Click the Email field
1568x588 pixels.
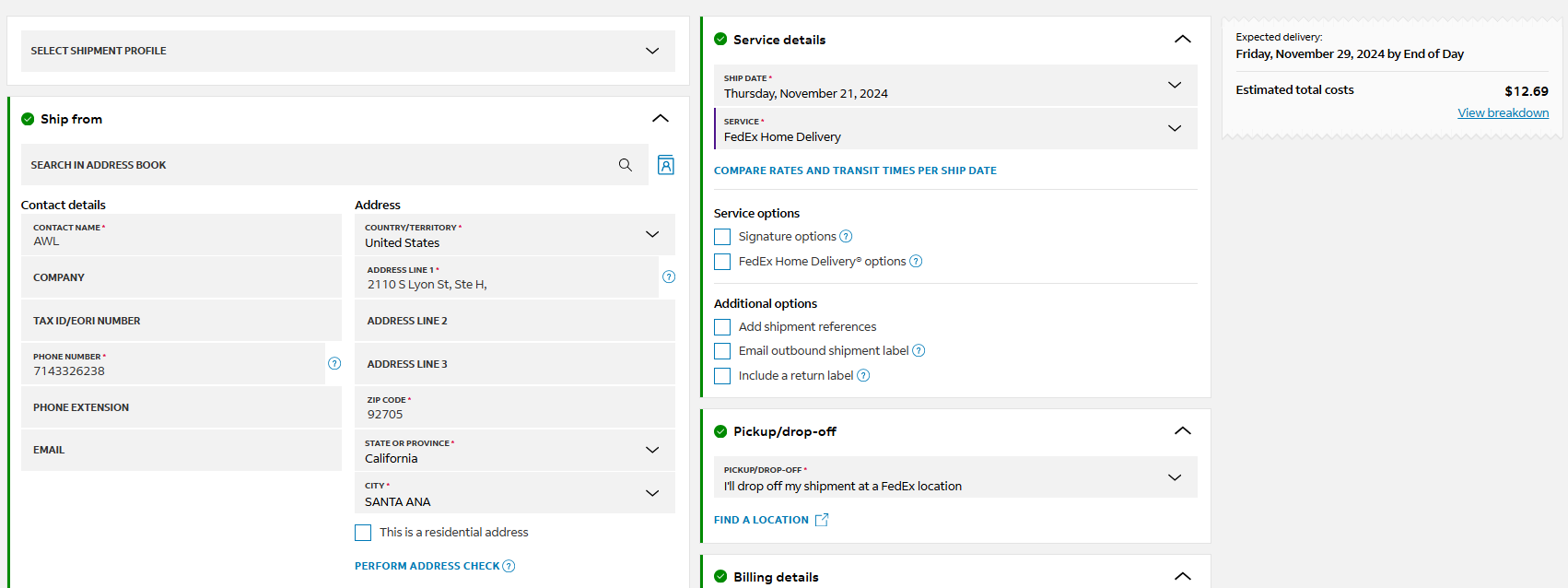tap(181, 450)
